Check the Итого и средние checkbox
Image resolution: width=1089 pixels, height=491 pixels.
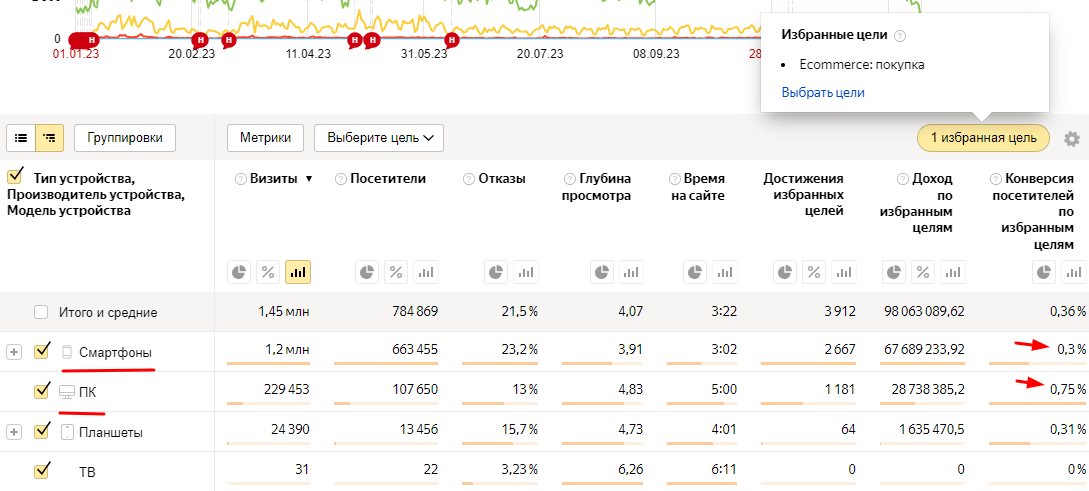point(42,312)
